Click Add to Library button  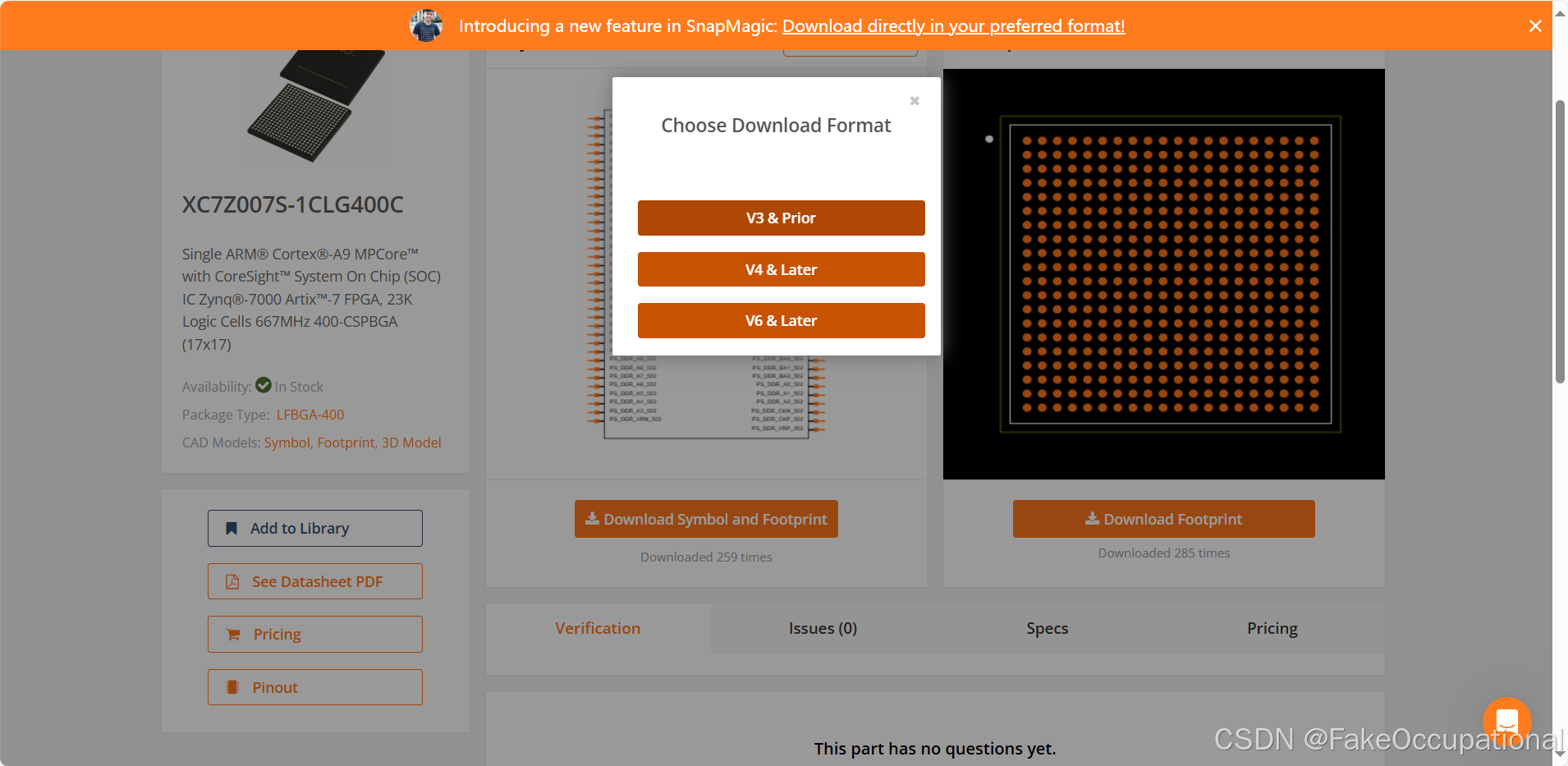[x=315, y=528]
